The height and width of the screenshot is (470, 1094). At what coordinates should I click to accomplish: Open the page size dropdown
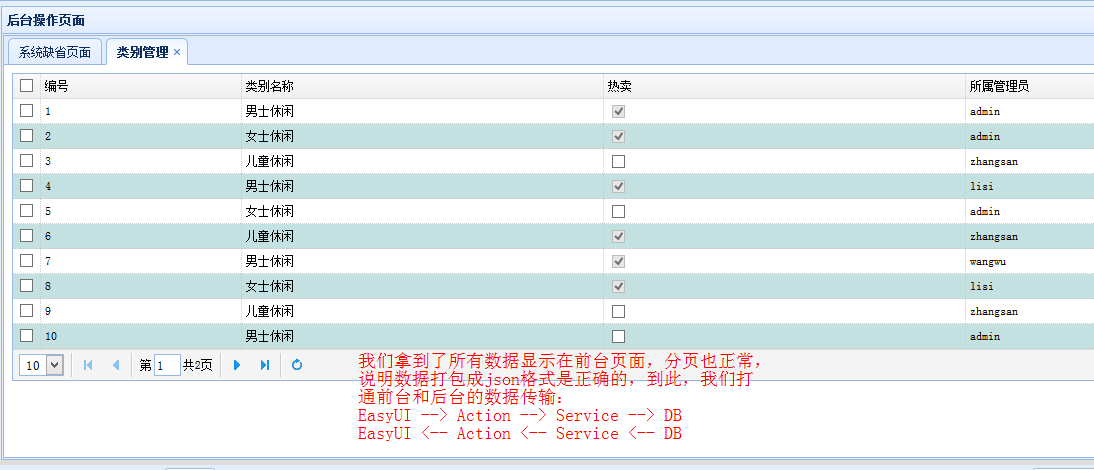(41, 365)
